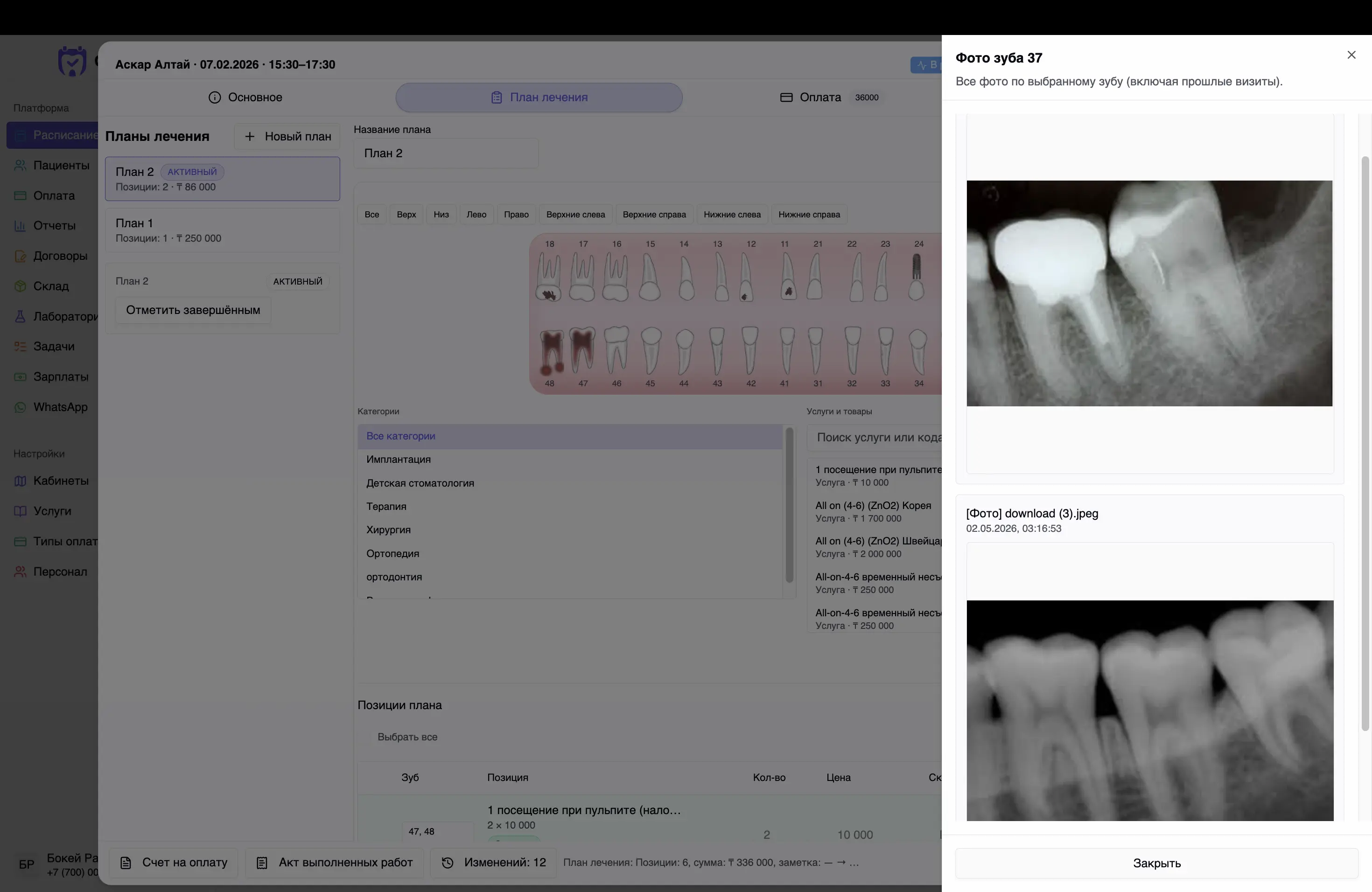Switch to the План лечения tab
The image size is (1372, 892).
[x=539, y=98]
